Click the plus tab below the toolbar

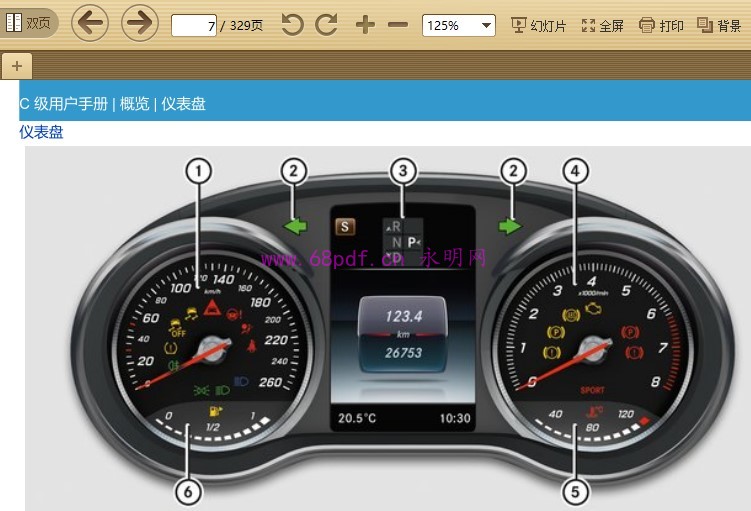(x=16, y=66)
